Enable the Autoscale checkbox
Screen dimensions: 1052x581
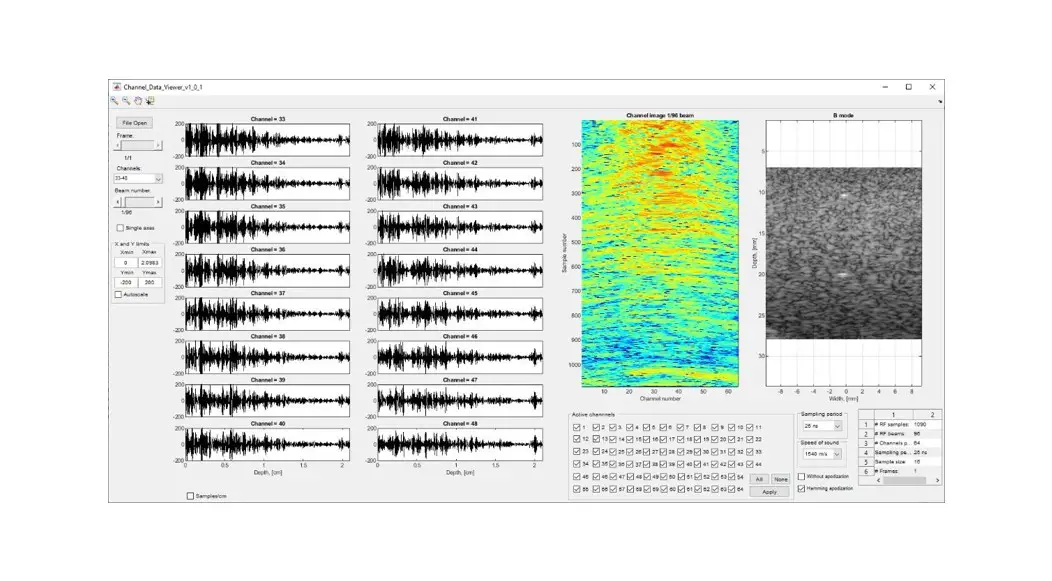click(118, 295)
